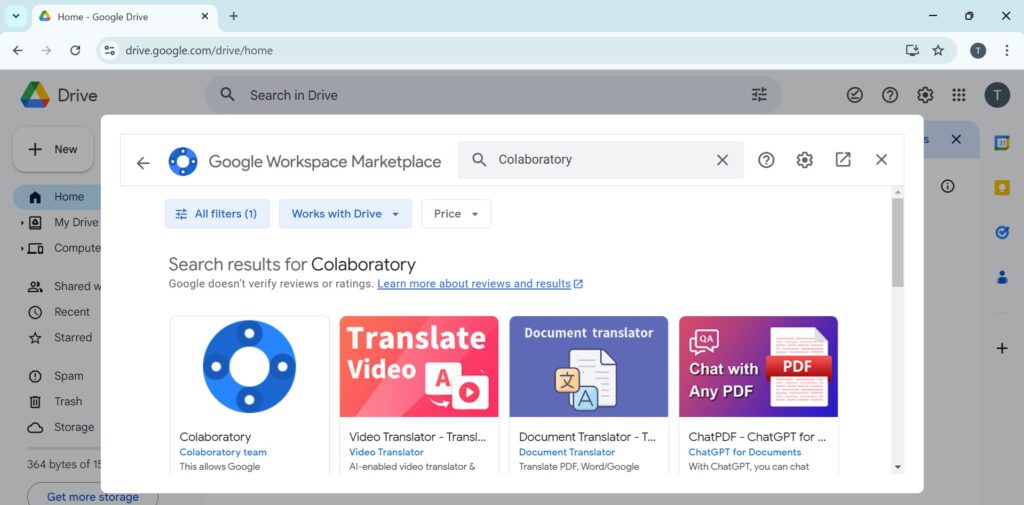This screenshot has height=505, width=1024.
Task: Open the Chat with Any PDF thumbnail
Action: pyautogui.click(x=758, y=367)
